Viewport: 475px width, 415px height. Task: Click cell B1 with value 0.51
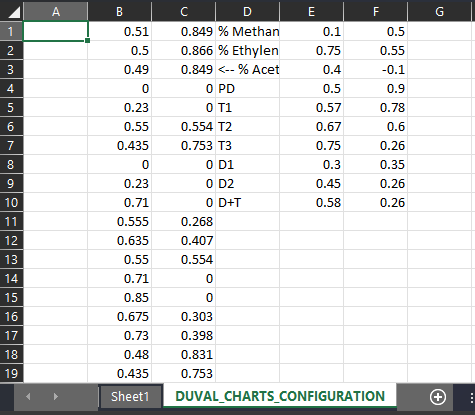coord(120,31)
